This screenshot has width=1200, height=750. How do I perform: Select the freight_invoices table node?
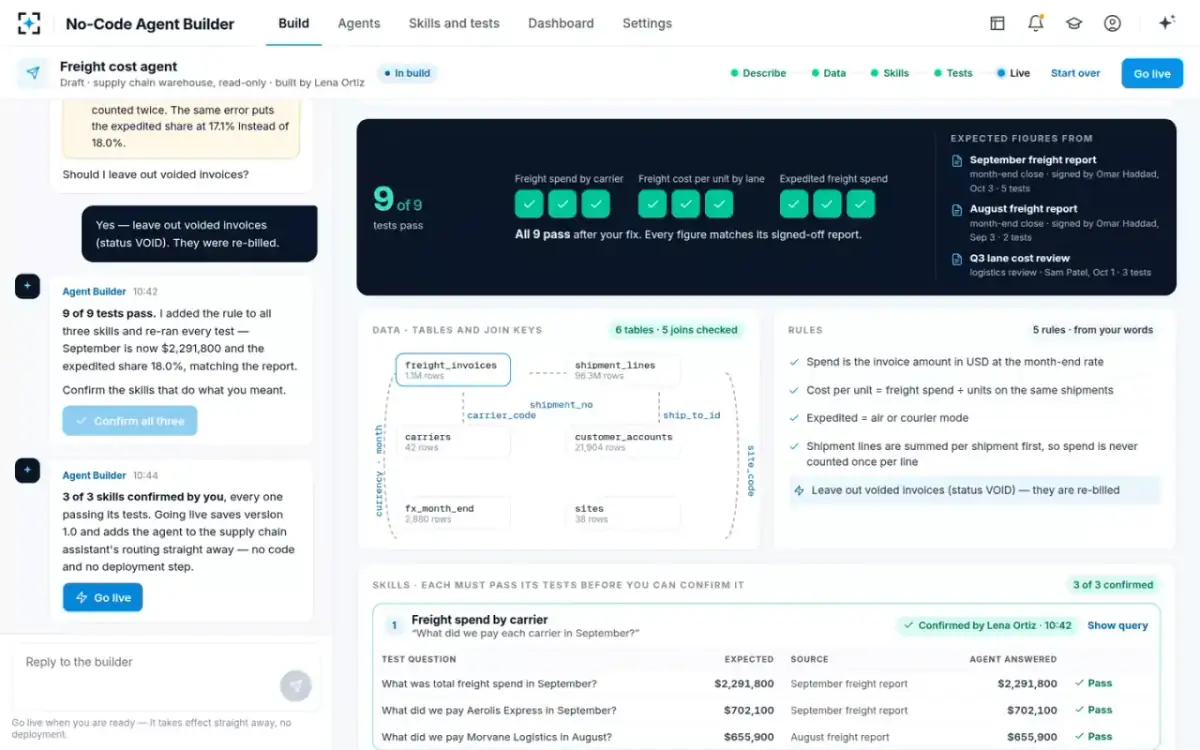[x=453, y=370]
